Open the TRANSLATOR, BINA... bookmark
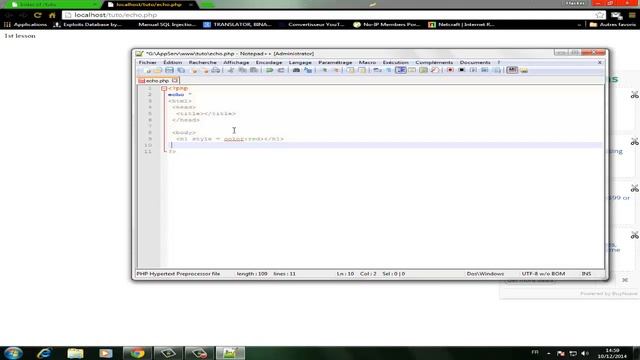This screenshot has width=640, height=360. 238,24
